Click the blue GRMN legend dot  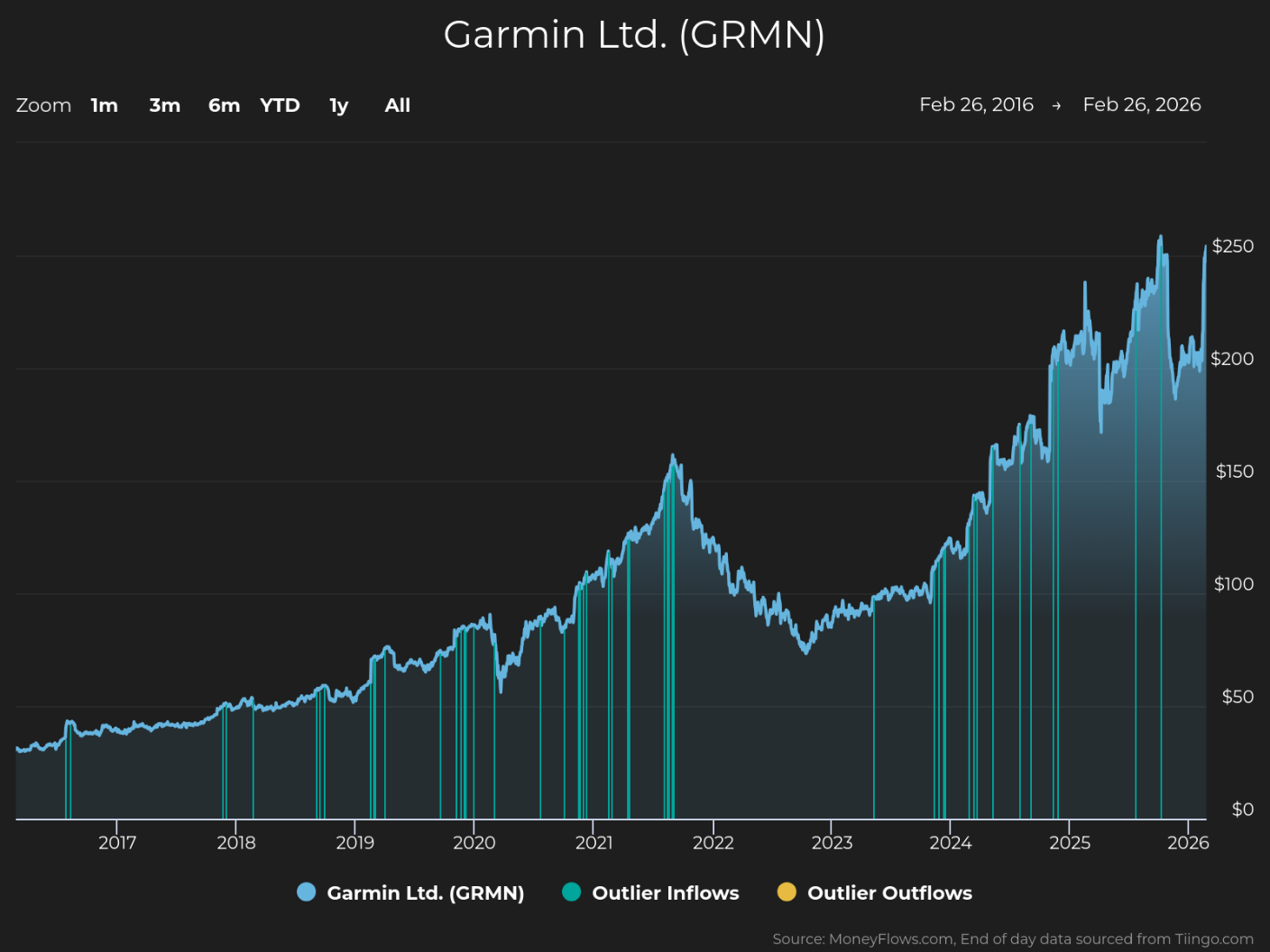(x=307, y=892)
